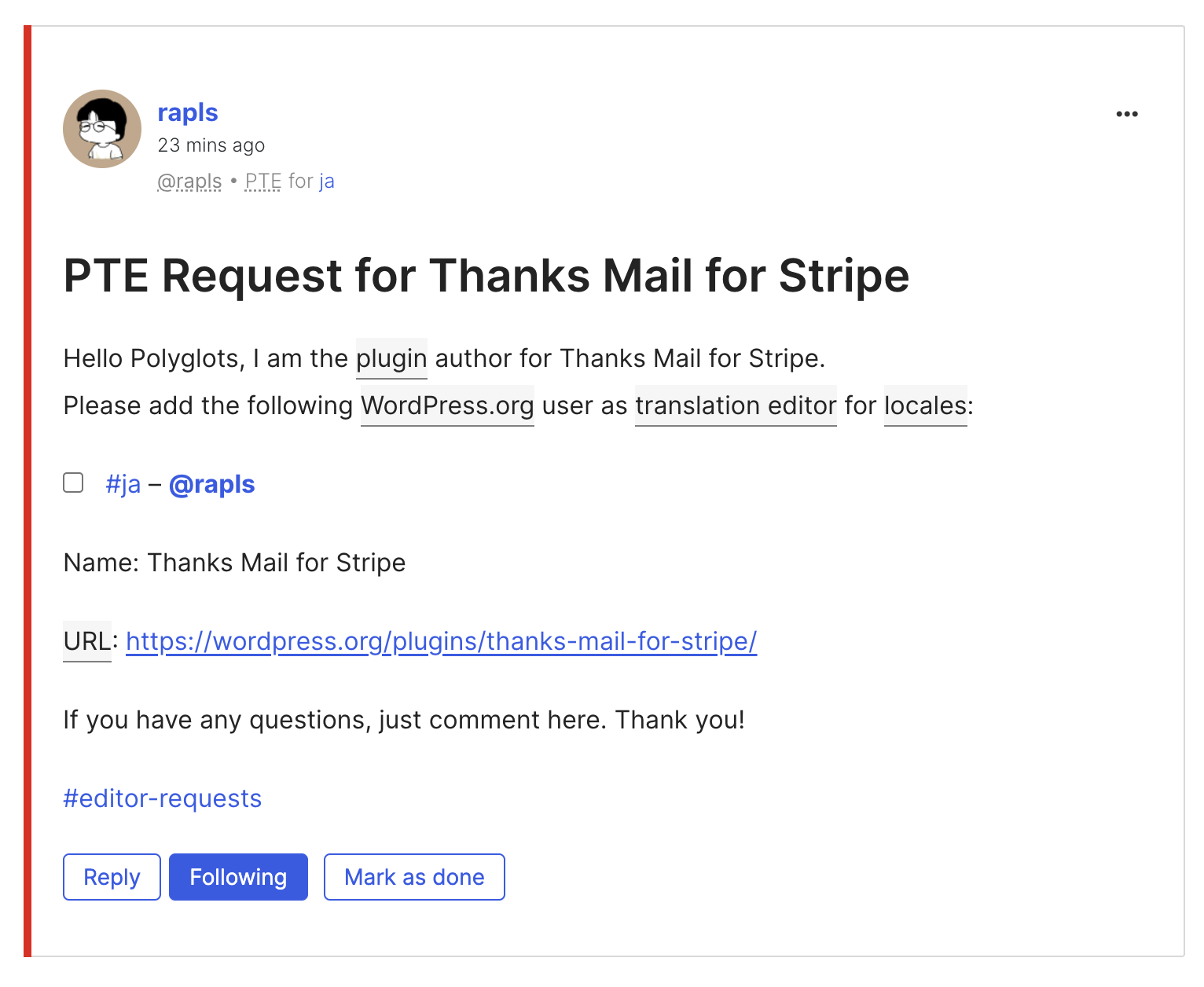
Task: Open the bold @rapls mention link
Action: tap(212, 484)
